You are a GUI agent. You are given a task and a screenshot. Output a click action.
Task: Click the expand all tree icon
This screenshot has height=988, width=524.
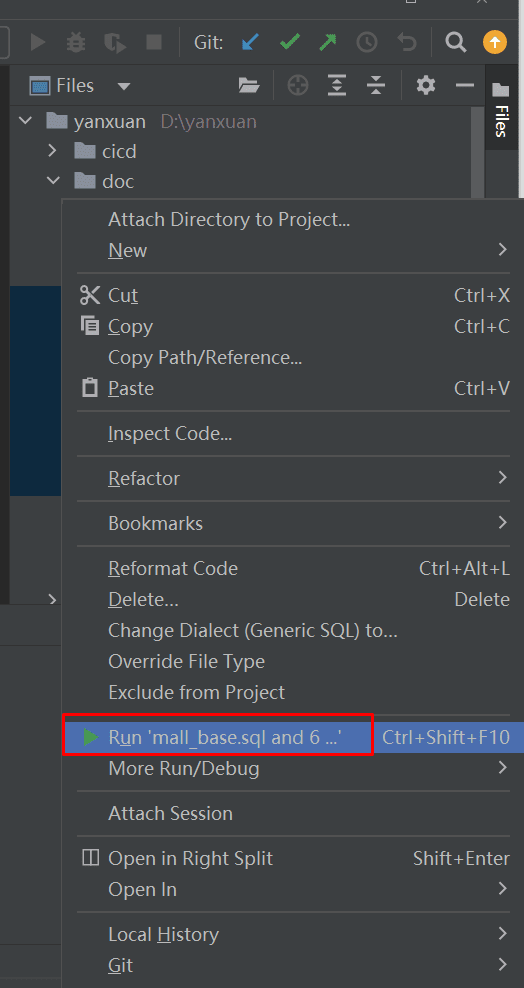(x=338, y=85)
